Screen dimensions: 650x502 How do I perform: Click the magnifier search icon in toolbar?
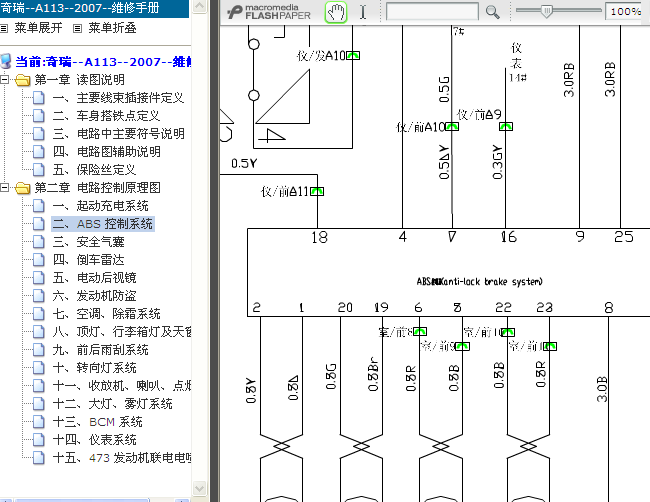click(492, 12)
